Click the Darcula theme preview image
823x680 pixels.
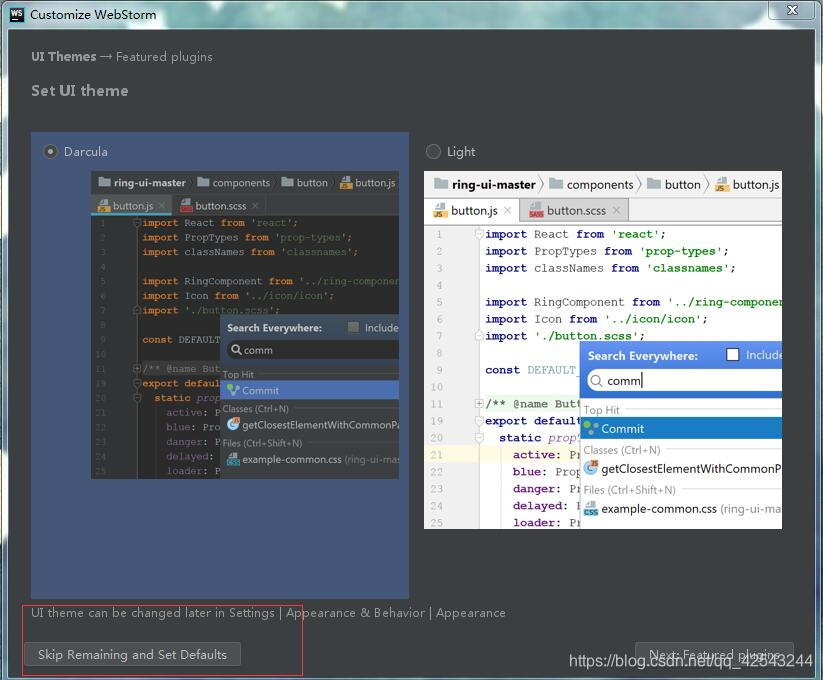tap(245, 325)
